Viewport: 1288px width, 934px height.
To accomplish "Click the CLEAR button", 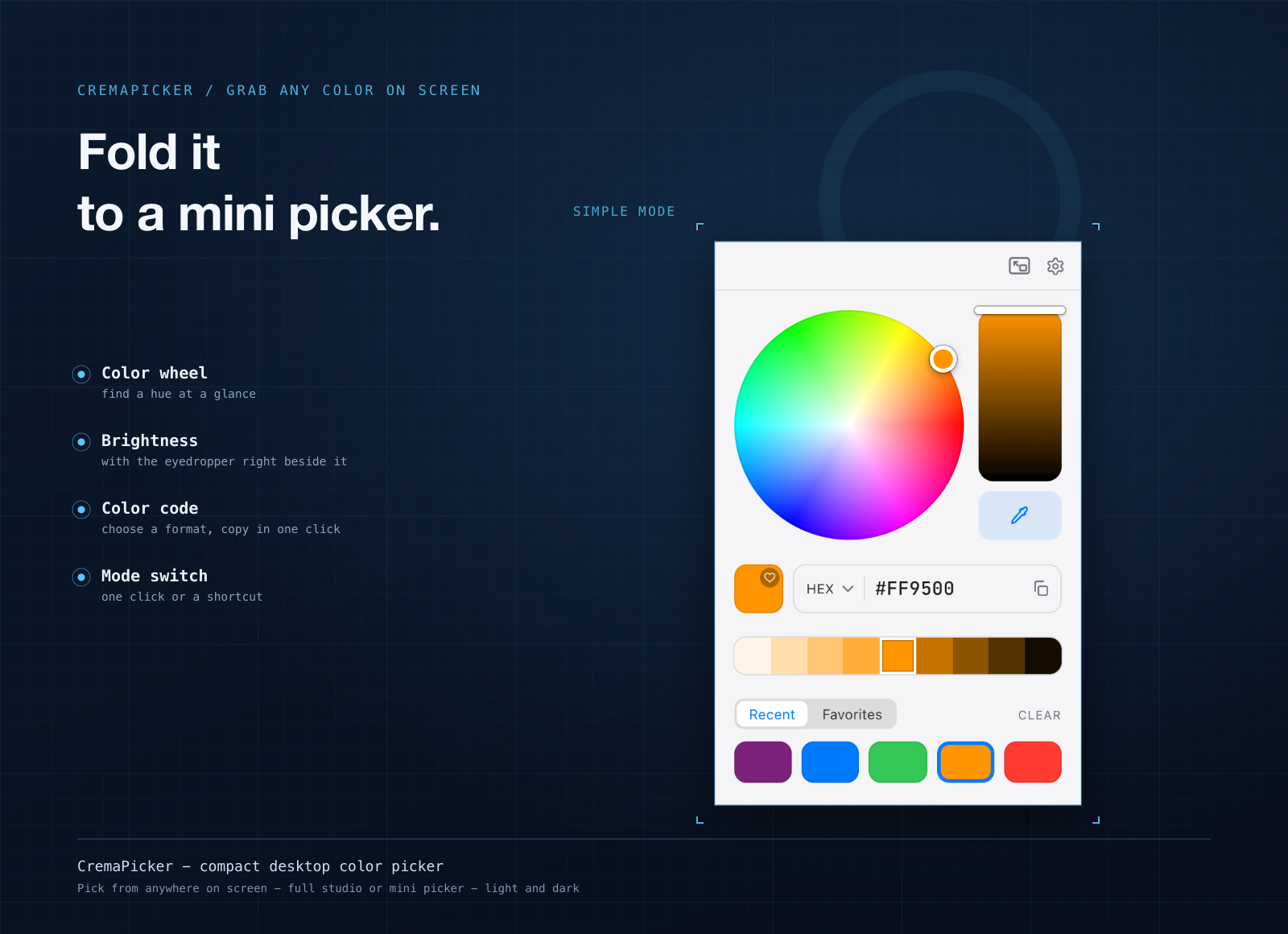I will (1039, 715).
